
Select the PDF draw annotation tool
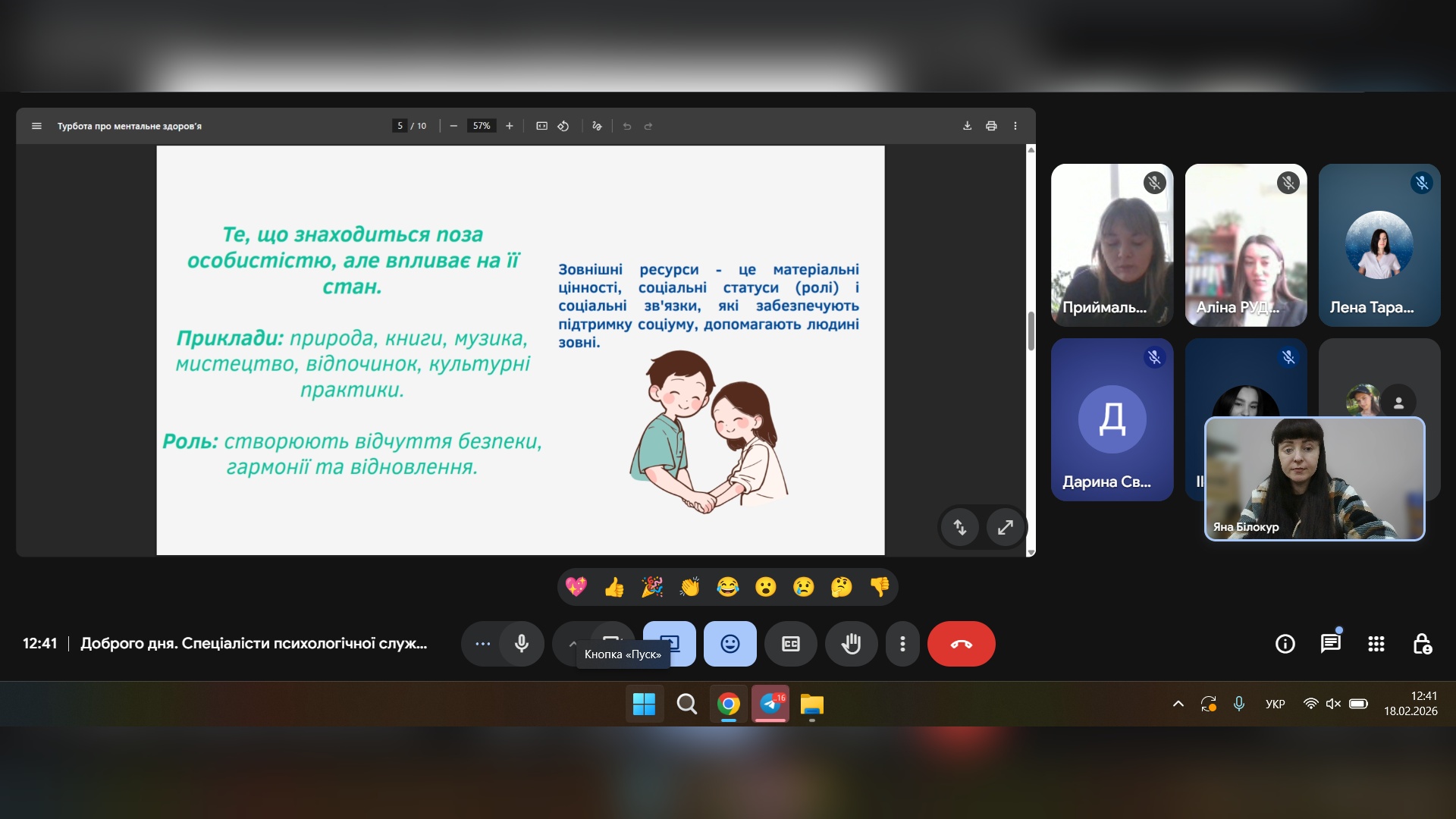pyautogui.click(x=597, y=126)
